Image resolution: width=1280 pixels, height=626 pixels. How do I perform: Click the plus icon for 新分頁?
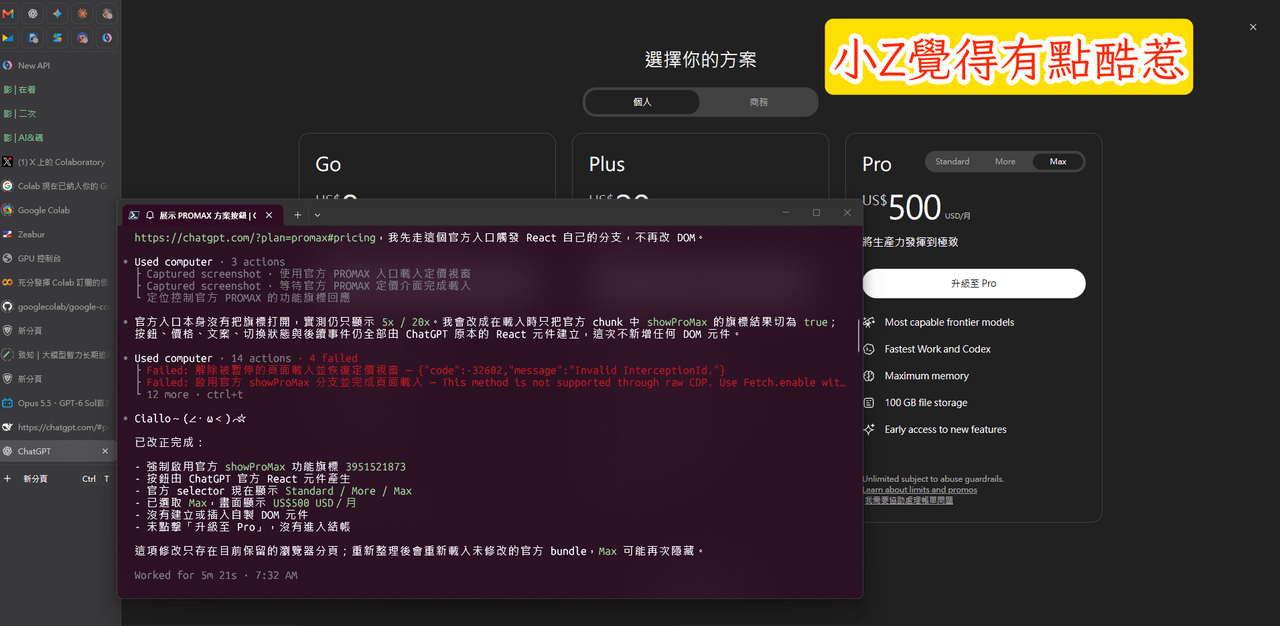8,479
